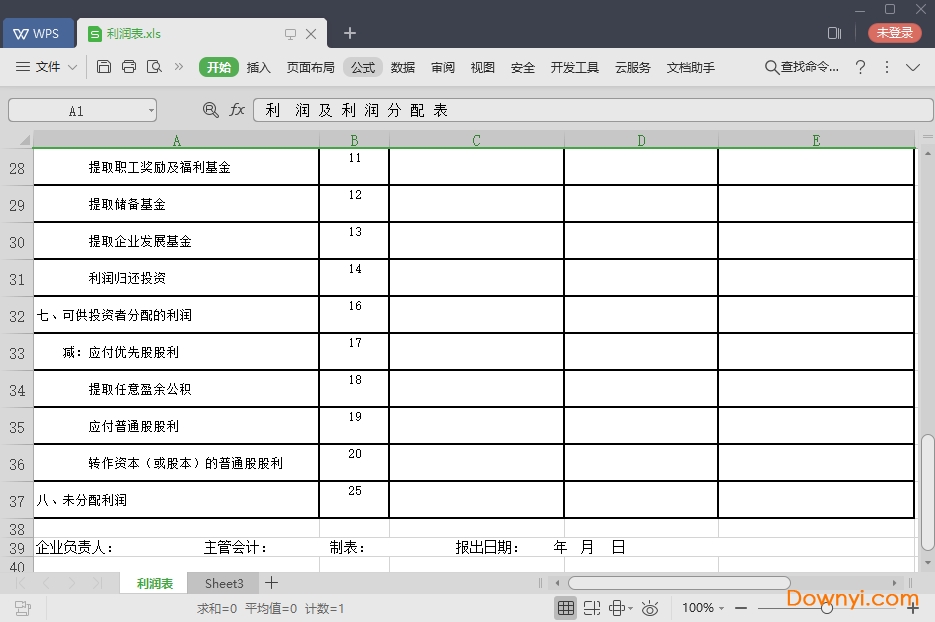Activate Reading Mode eye icon in status bar
The height and width of the screenshot is (622, 935).
pyautogui.click(x=650, y=607)
